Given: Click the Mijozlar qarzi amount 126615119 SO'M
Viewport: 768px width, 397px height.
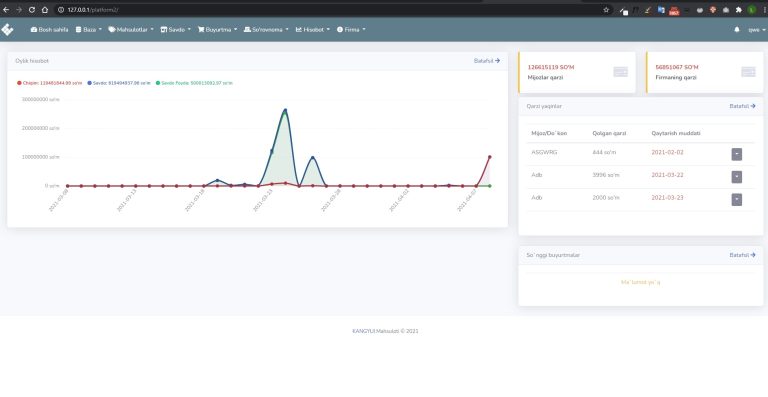Looking at the screenshot, I should (x=551, y=67).
